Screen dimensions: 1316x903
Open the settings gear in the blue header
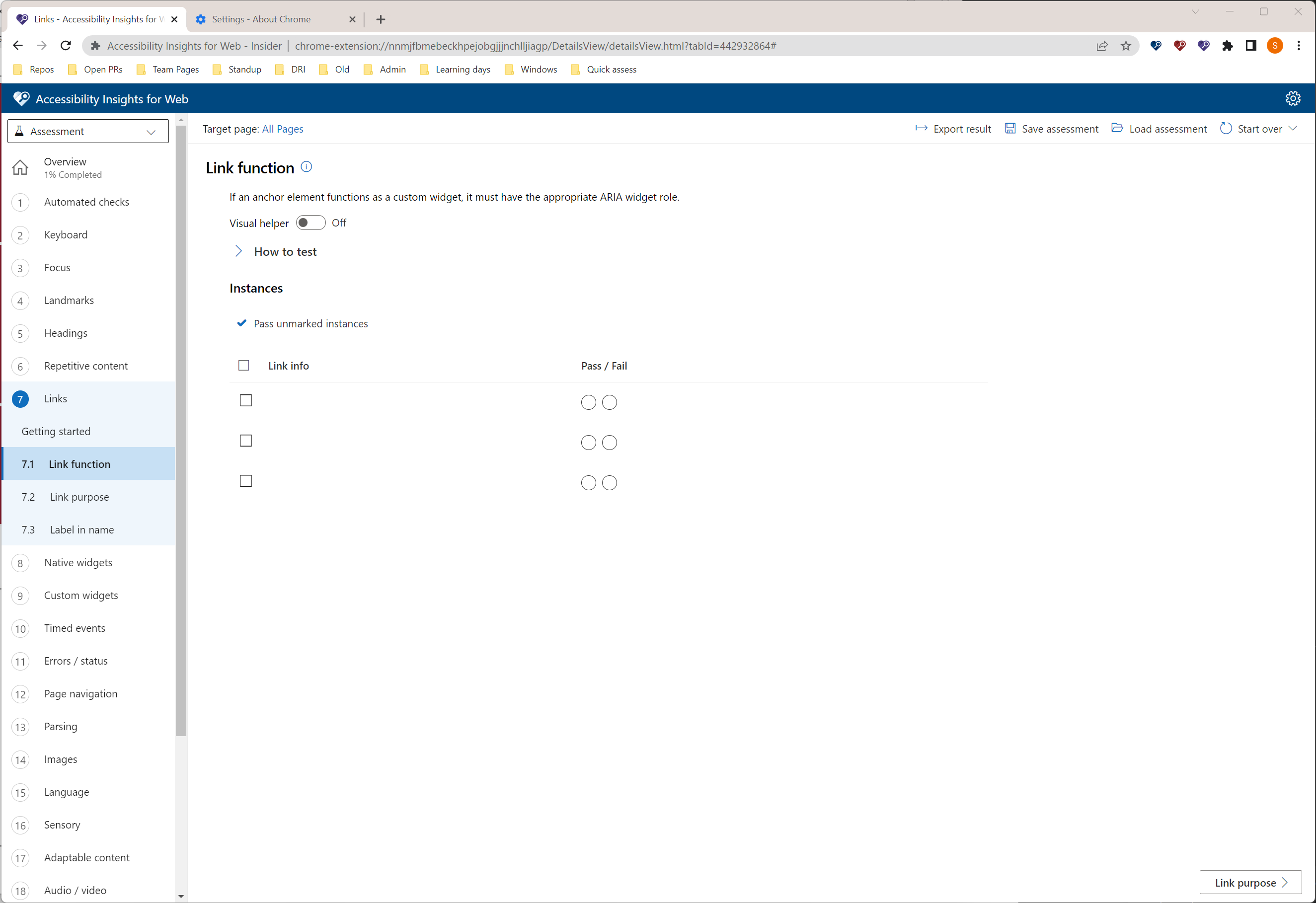(x=1293, y=98)
